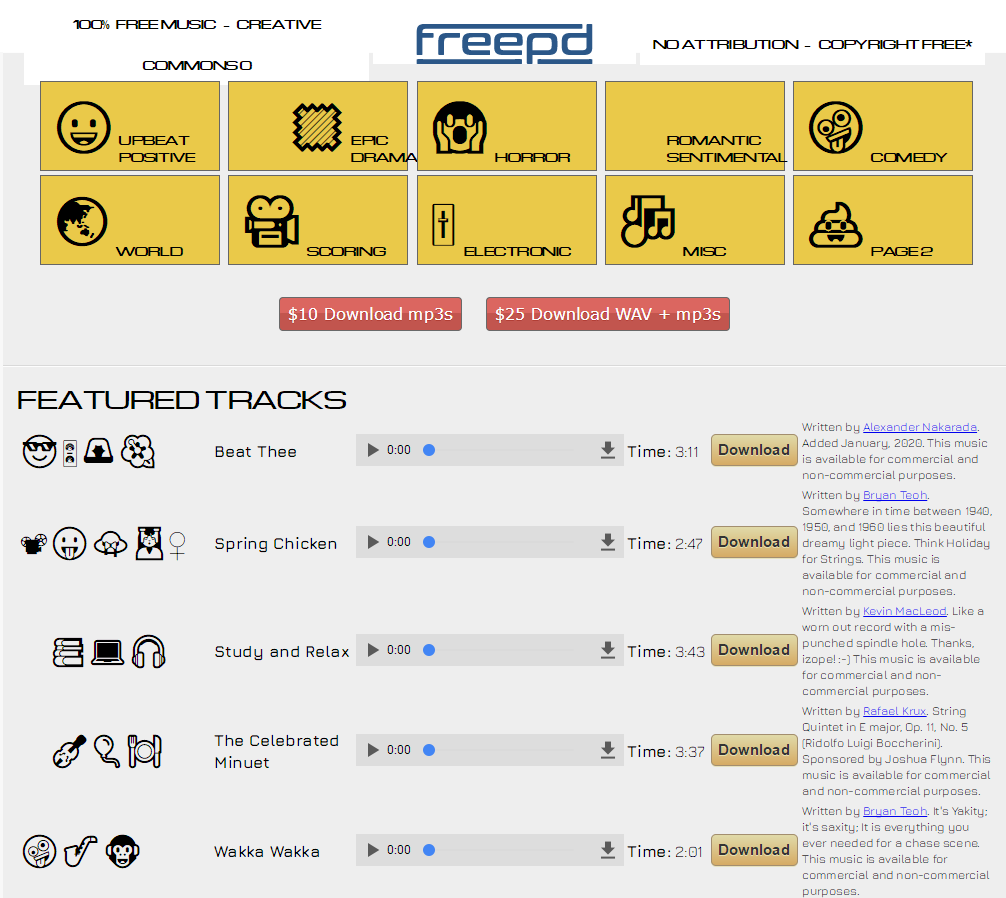Download the Study and Relax track
Screen dimensions: 1006x898
coord(754,650)
